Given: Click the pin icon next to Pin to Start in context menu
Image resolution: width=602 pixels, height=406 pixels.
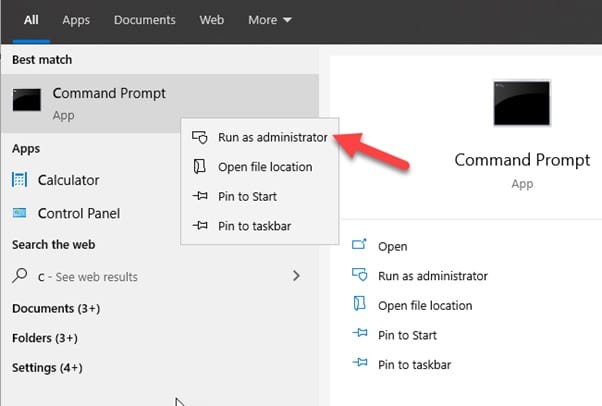Looking at the screenshot, I should tap(200, 196).
